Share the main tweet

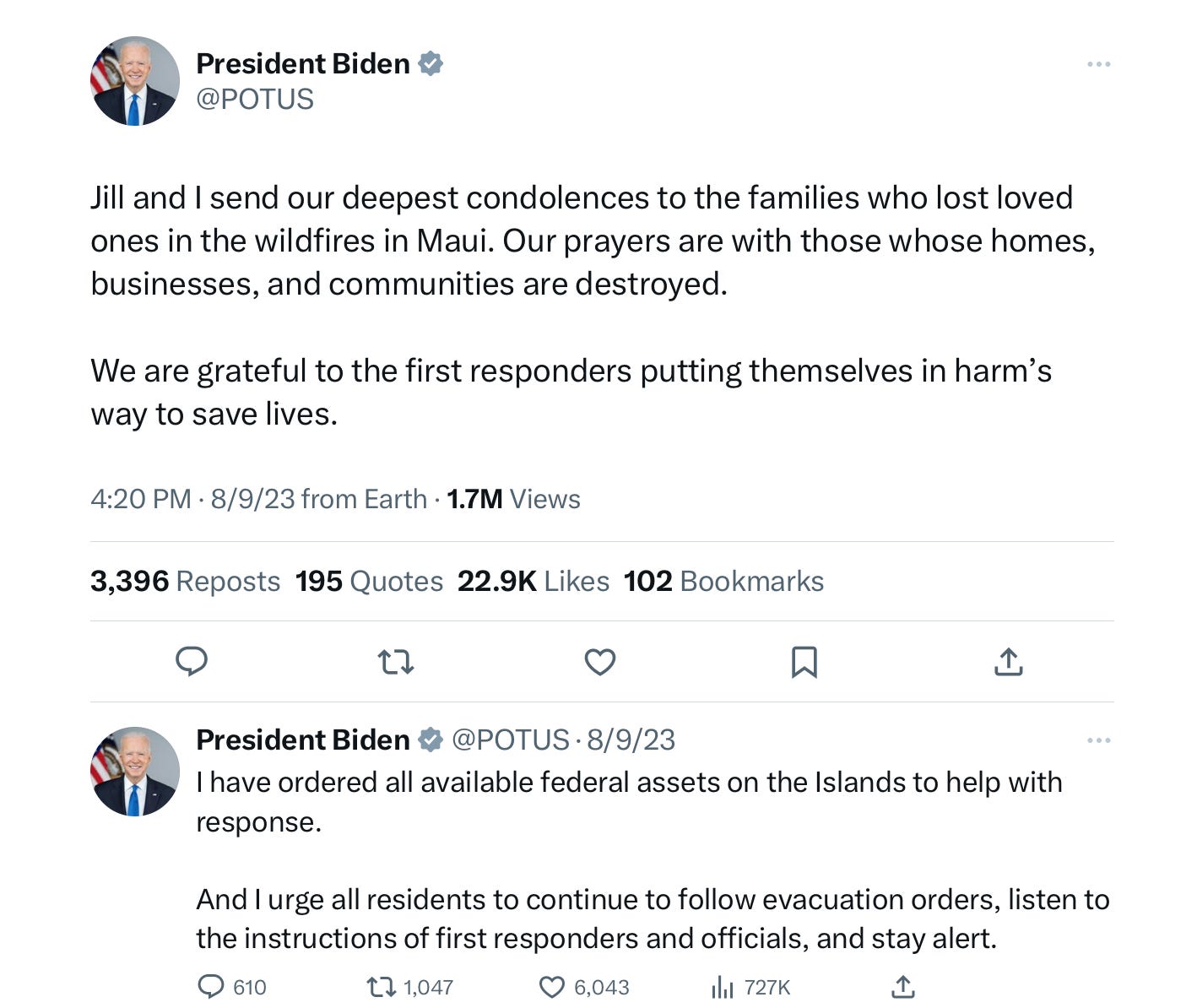pos(1009,662)
